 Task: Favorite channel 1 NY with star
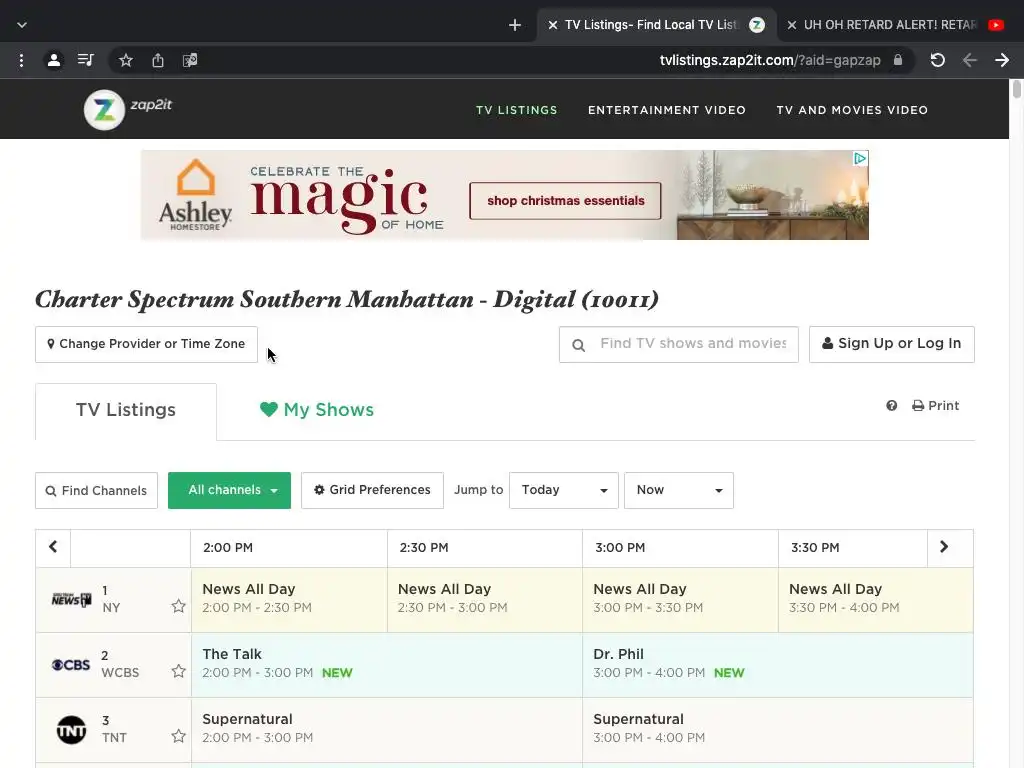[x=178, y=607]
